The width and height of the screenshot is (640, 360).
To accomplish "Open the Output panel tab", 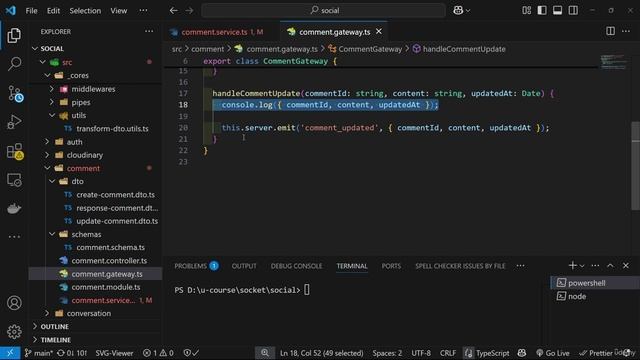I will (x=244, y=266).
